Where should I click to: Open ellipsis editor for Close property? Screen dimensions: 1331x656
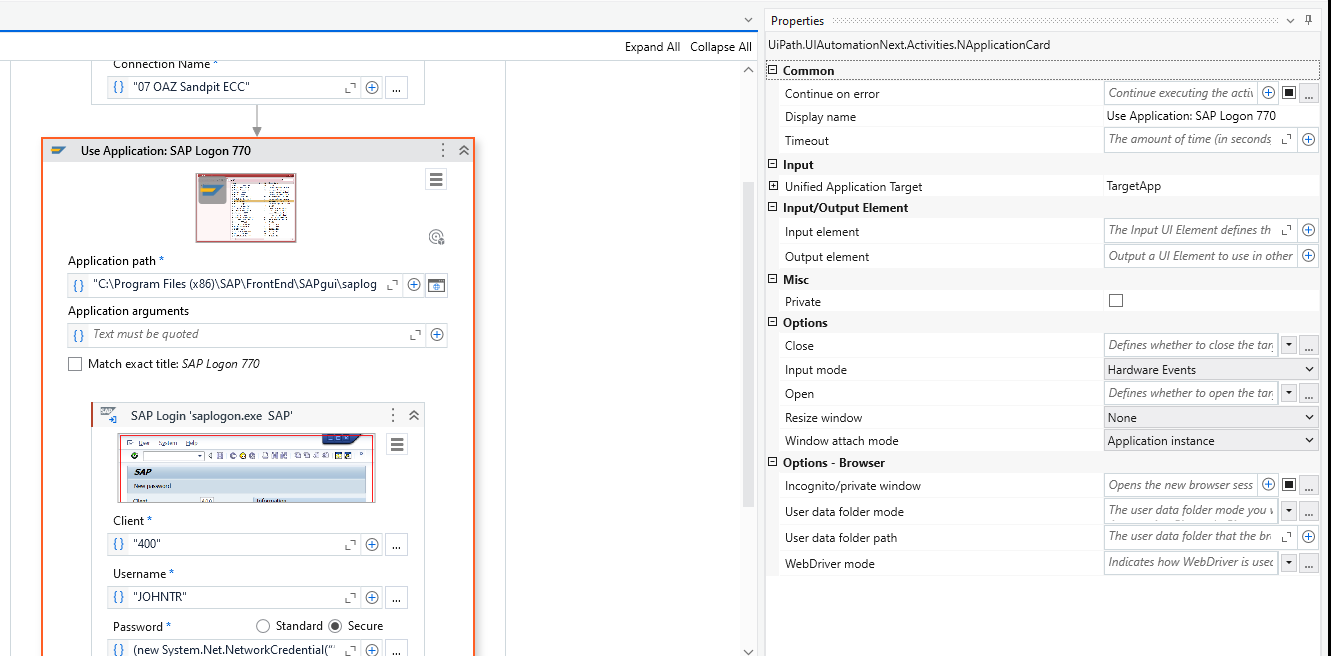click(1309, 346)
